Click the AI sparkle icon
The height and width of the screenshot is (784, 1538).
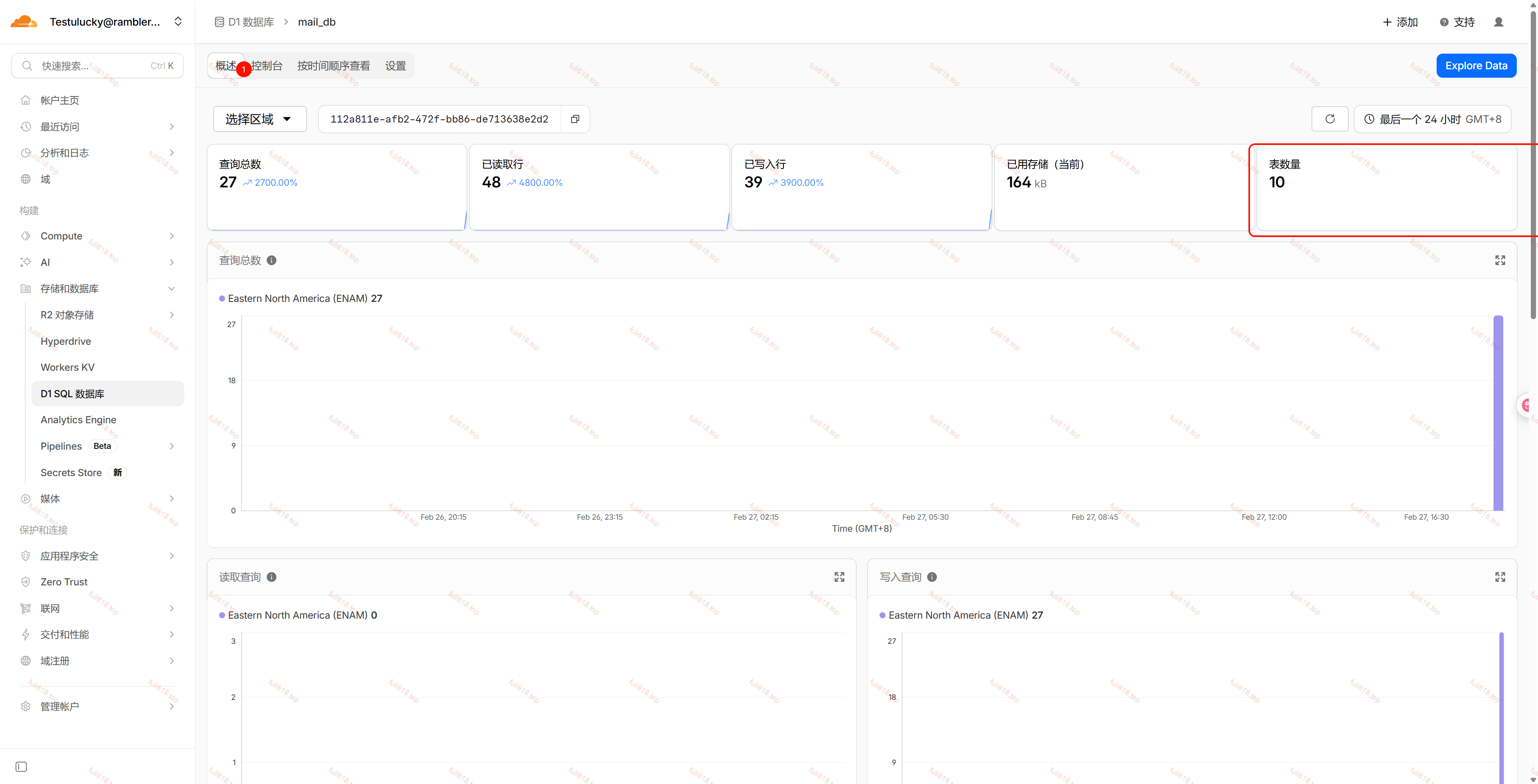26,262
